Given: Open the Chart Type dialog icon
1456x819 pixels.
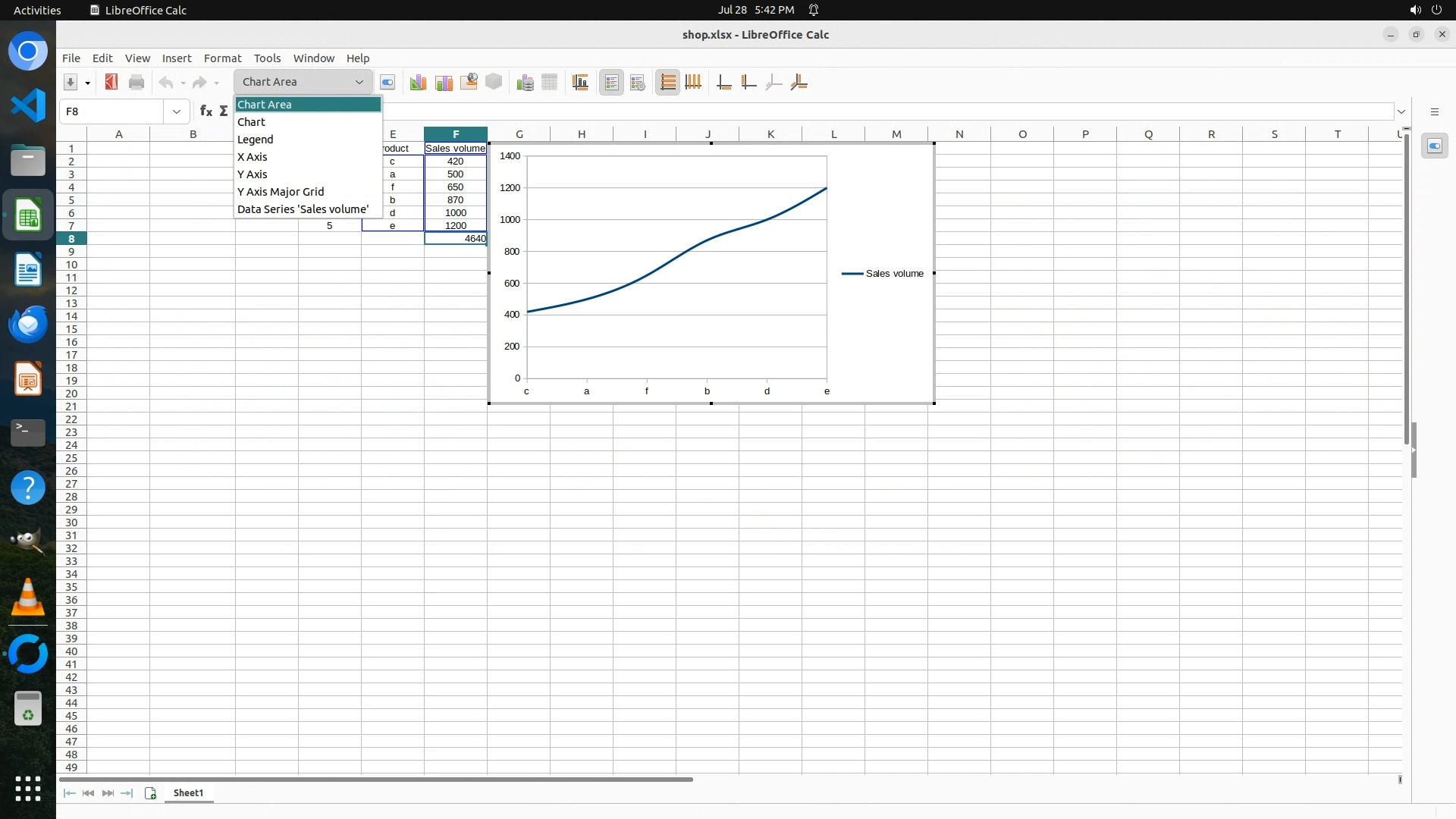Looking at the screenshot, I should [417, 82].
